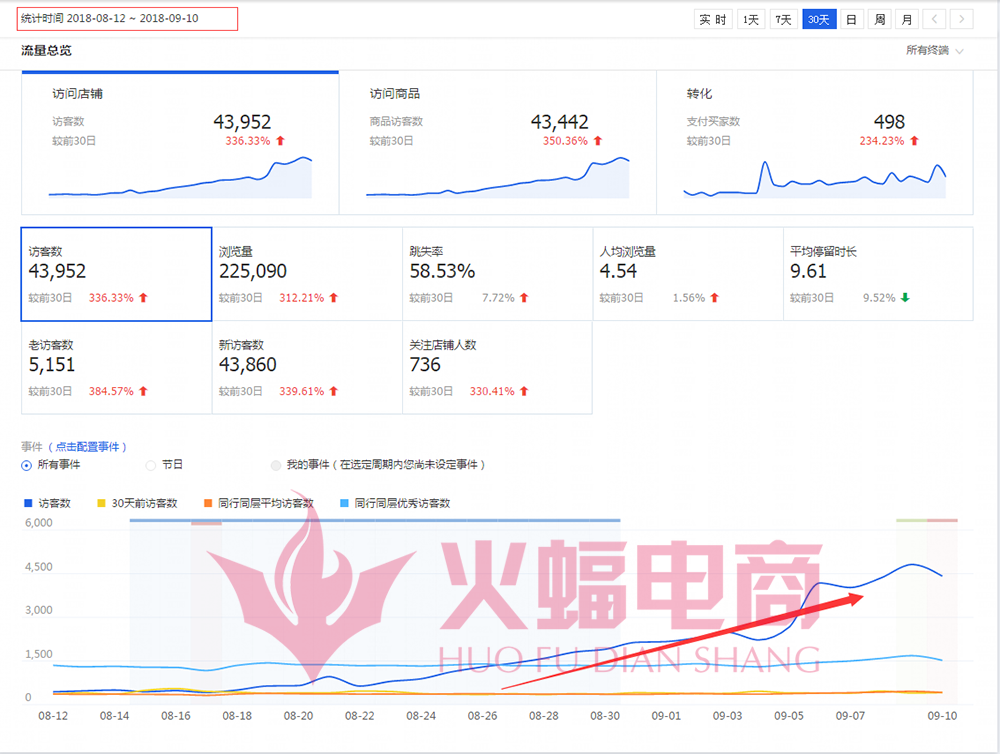Select the 所有事件 radio button

click(26, 465)
